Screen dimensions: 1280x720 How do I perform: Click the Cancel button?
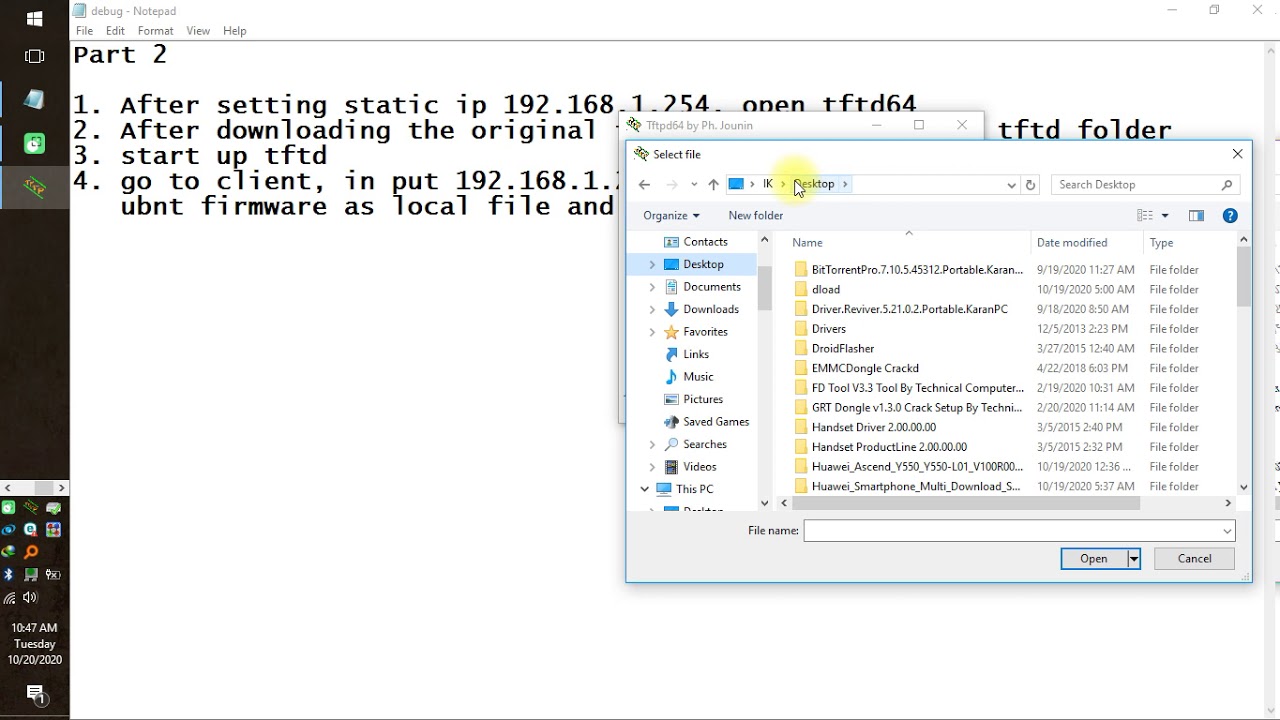1194,559
